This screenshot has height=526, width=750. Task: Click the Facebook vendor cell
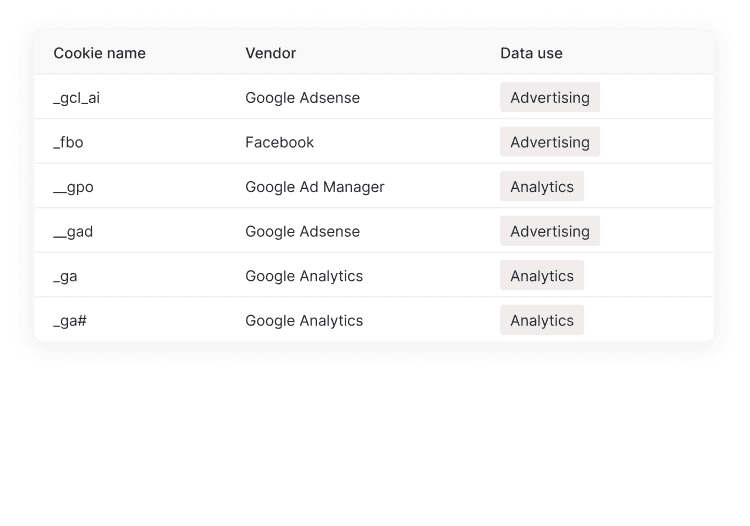coord(279,142)
